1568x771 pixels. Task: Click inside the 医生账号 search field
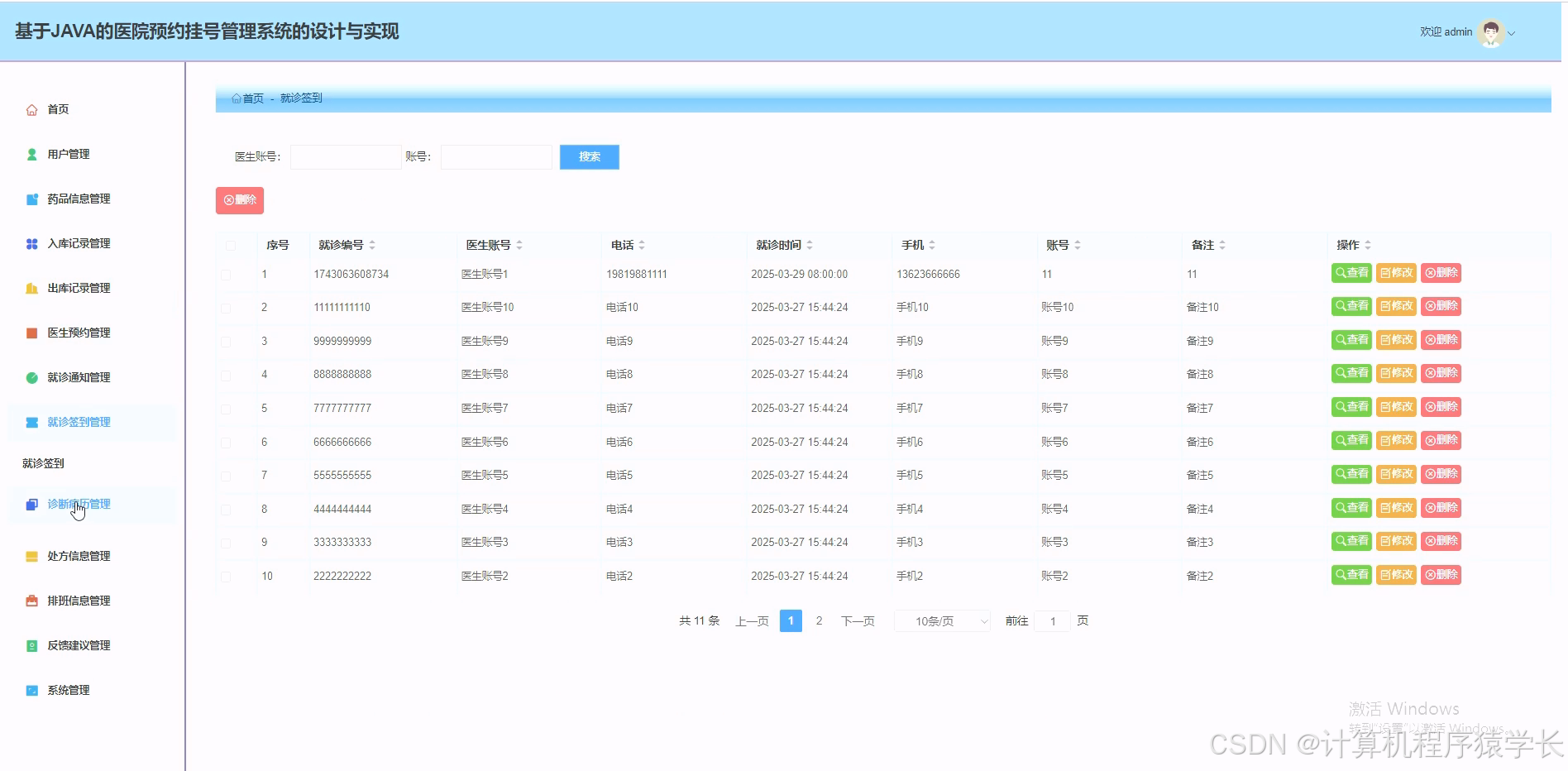(x=345, y=156)
